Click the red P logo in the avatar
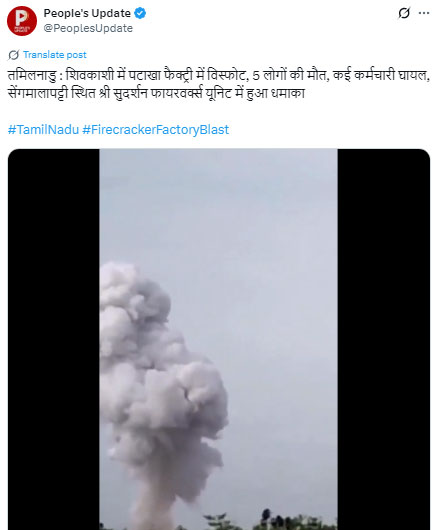The width and height of the screenshot is (438, 530). tap(22, 20)
